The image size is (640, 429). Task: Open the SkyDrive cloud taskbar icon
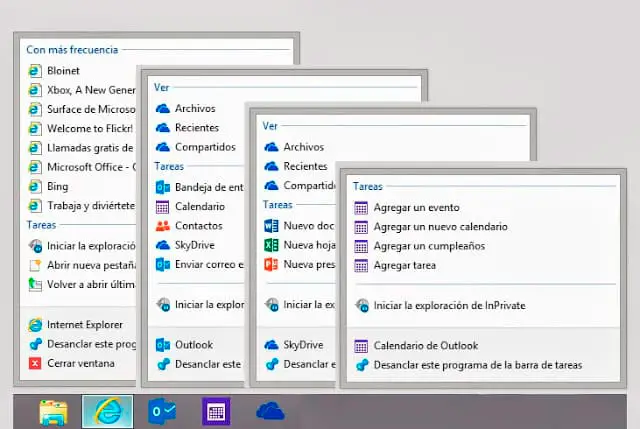pyautogui.click(x=270, y=411)
